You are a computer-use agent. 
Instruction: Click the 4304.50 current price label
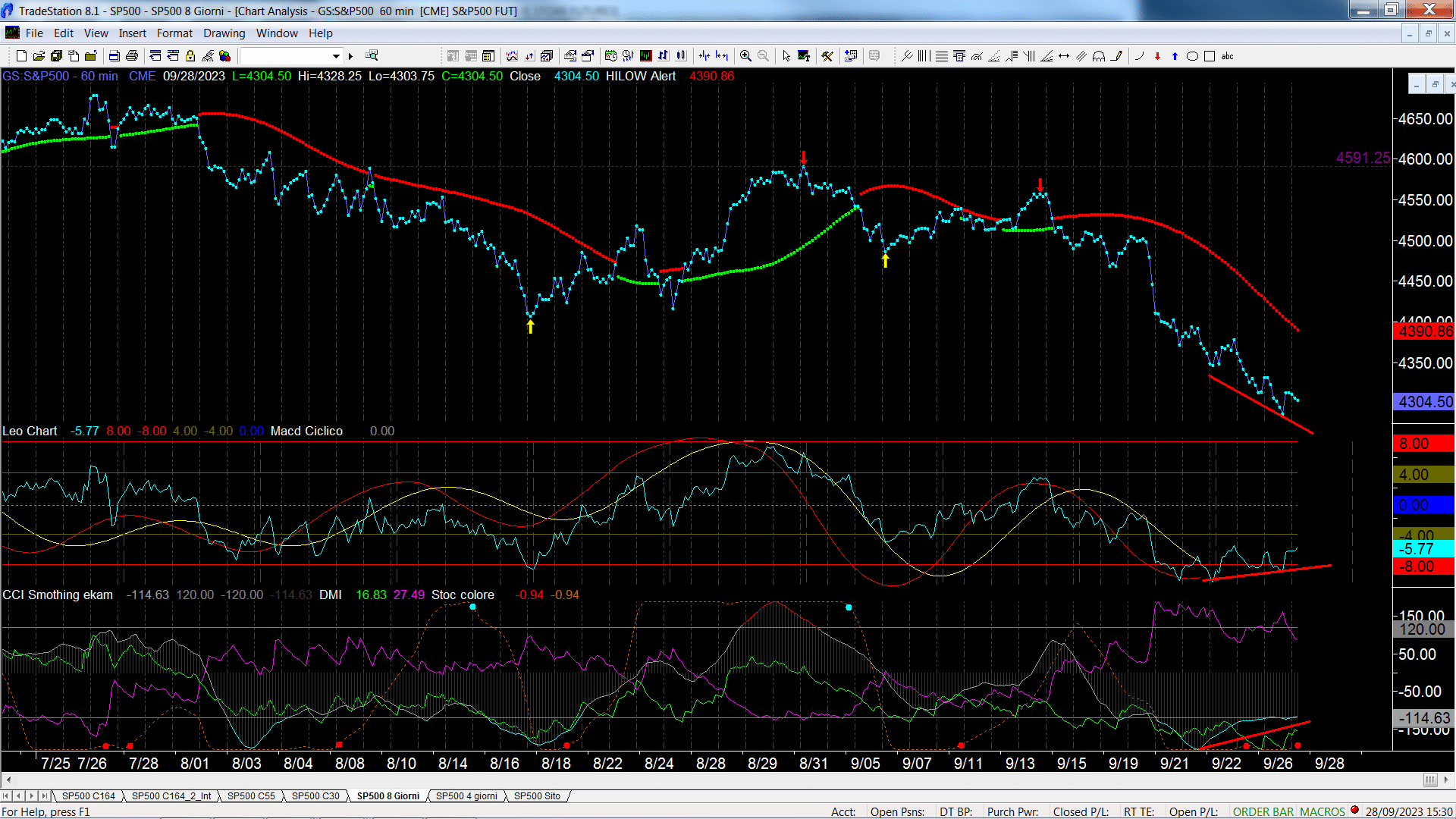1425,402
